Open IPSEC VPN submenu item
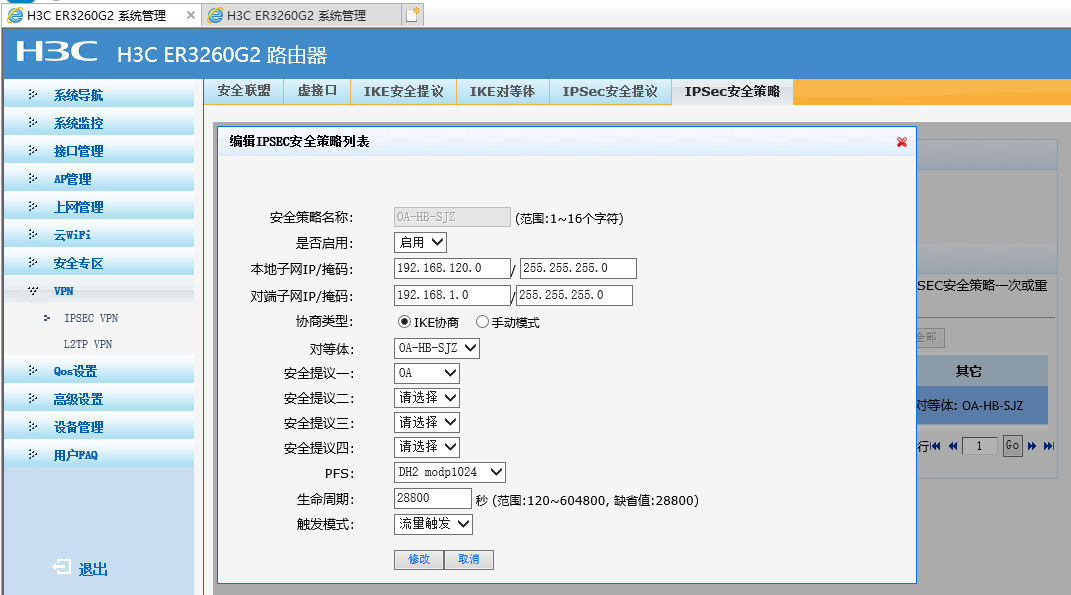The height and width of the screenshot is (595, 1071). (x=91, y=318)
